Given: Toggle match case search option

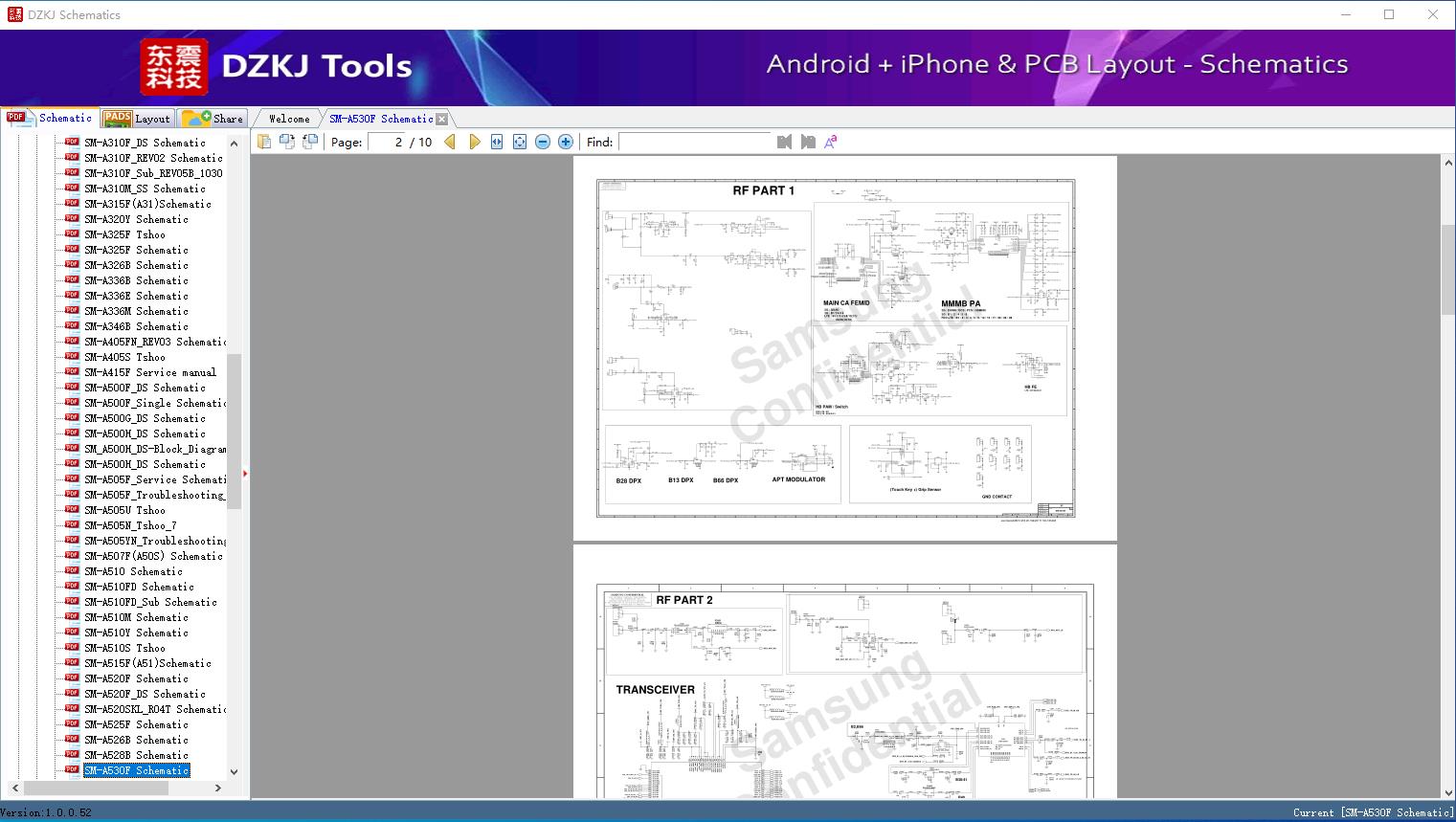Looking at the screenshot, I should tap(831, 142).
